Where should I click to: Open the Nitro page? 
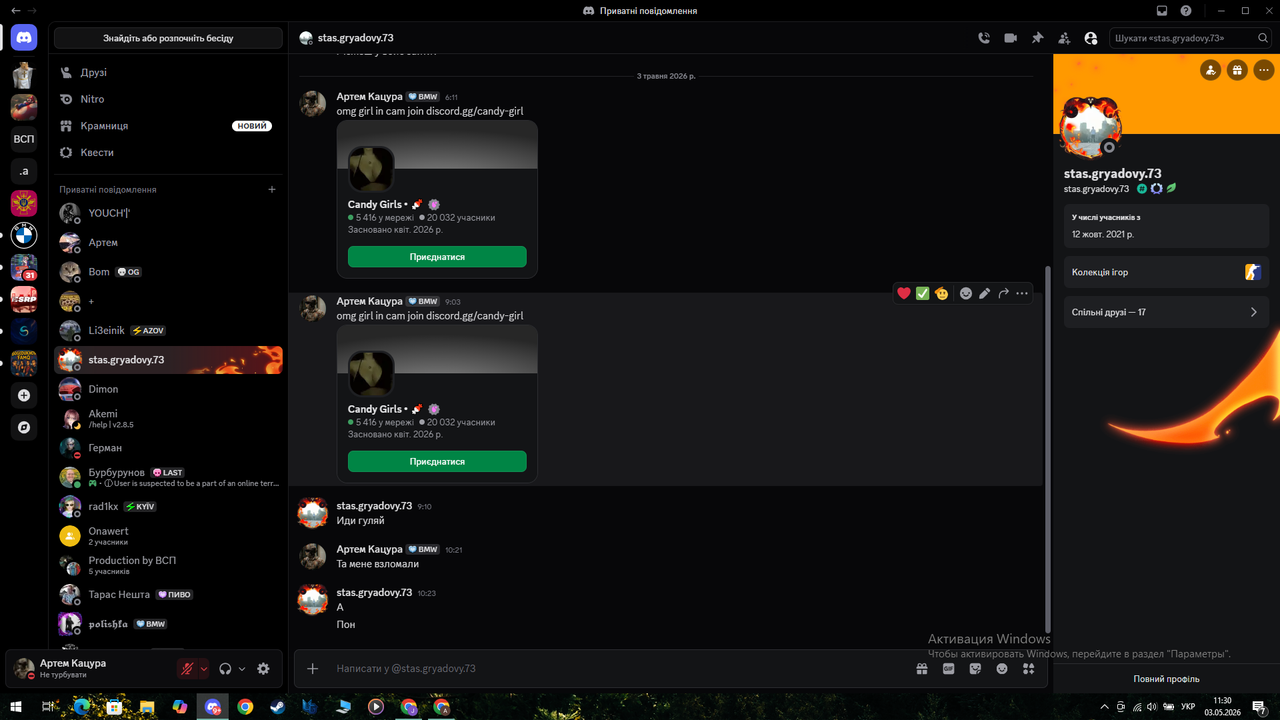coord(168,99)
